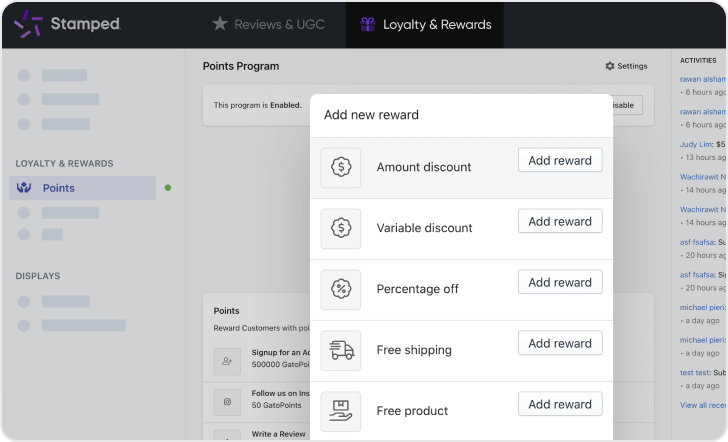Click the Signup for an Account icon
This screenshot has width=728, height=442.
227,361
